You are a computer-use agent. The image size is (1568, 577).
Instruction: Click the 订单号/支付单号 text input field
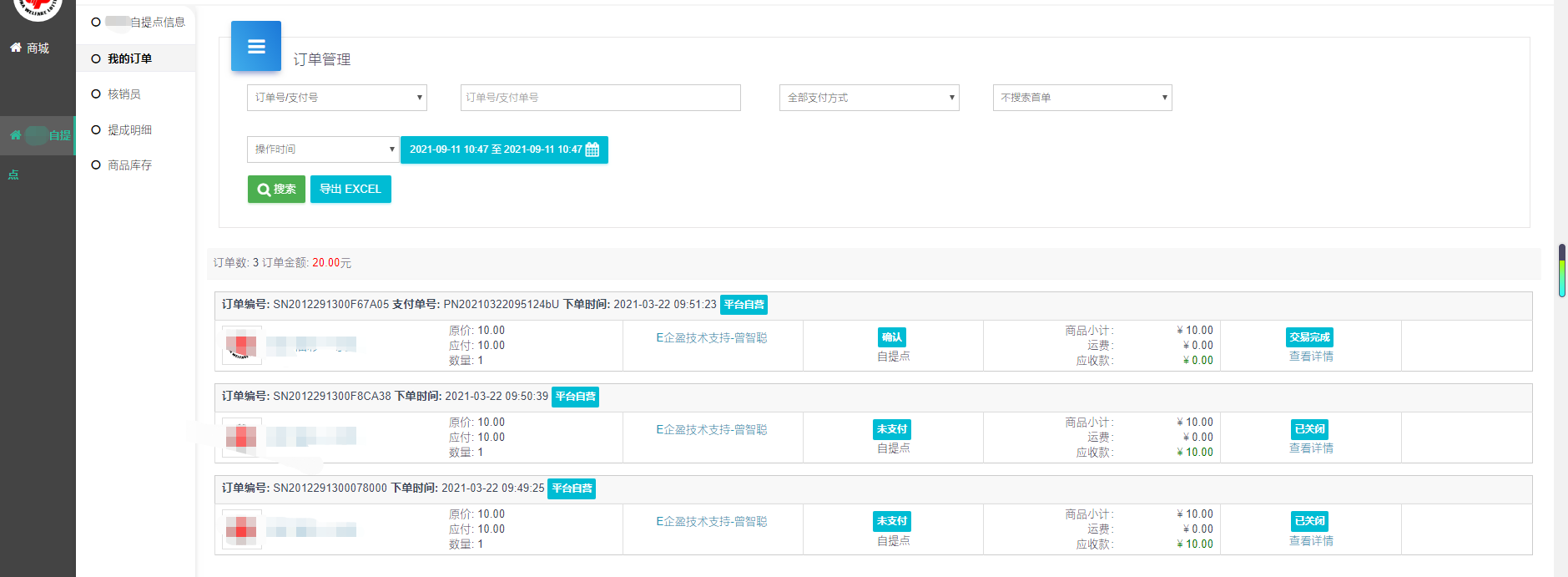coord(600,98)
